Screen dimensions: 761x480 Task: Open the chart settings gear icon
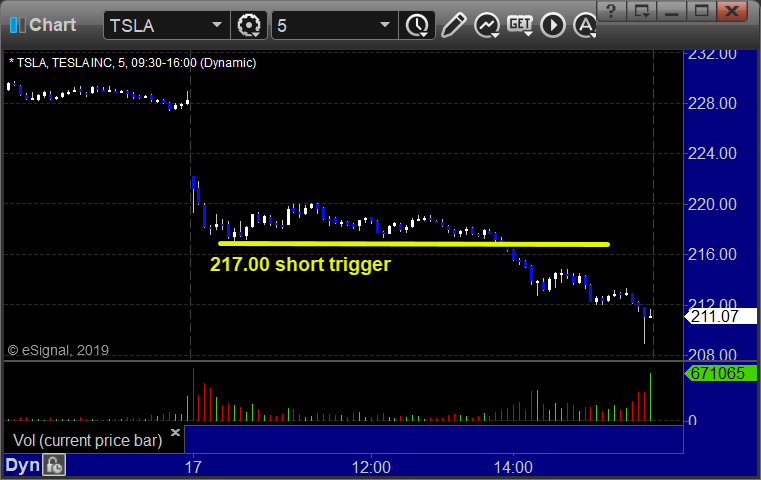pos(248,25)
